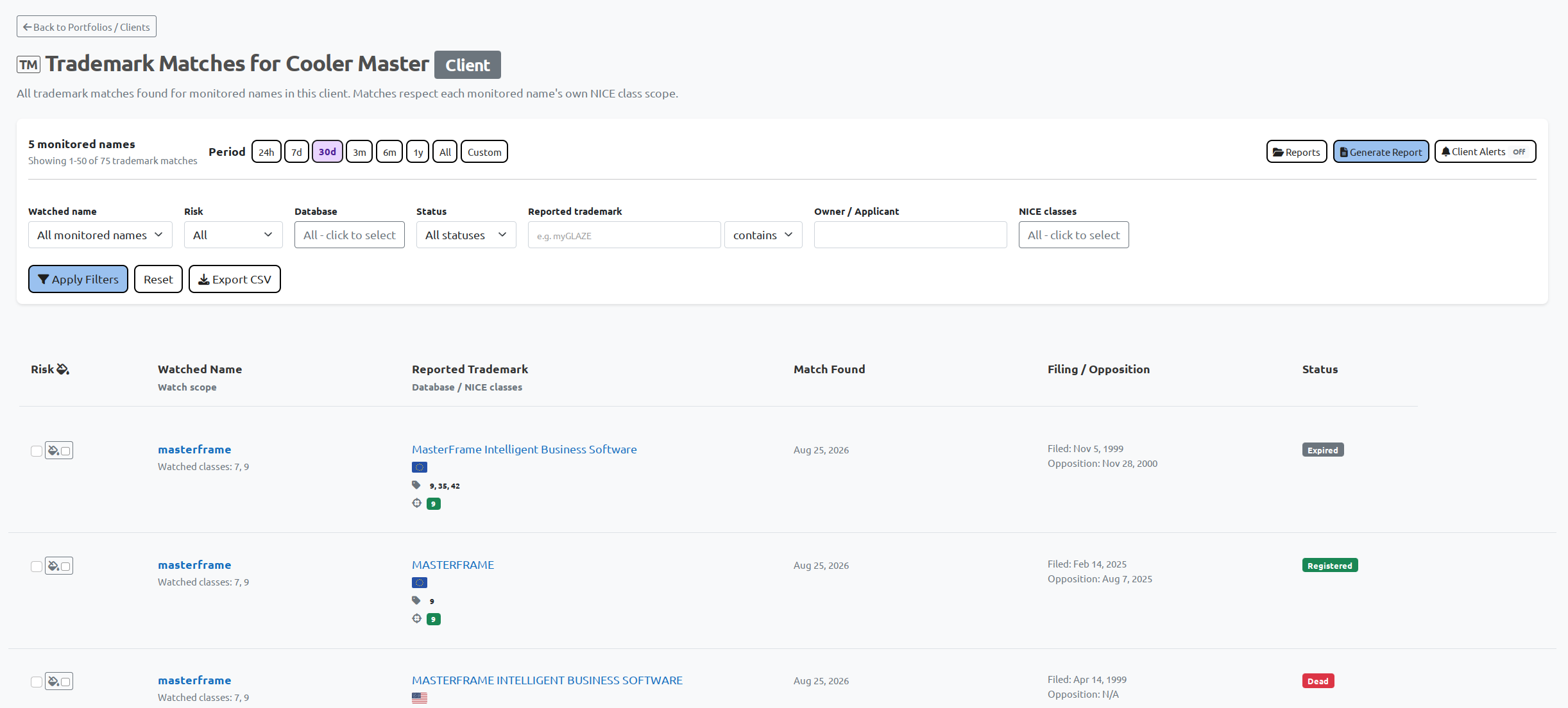Tick the checkbox for the Dead MASTERFRAME INTELLIGENT row
This screenshot has height=708, width=1568.
coord(37,682)
